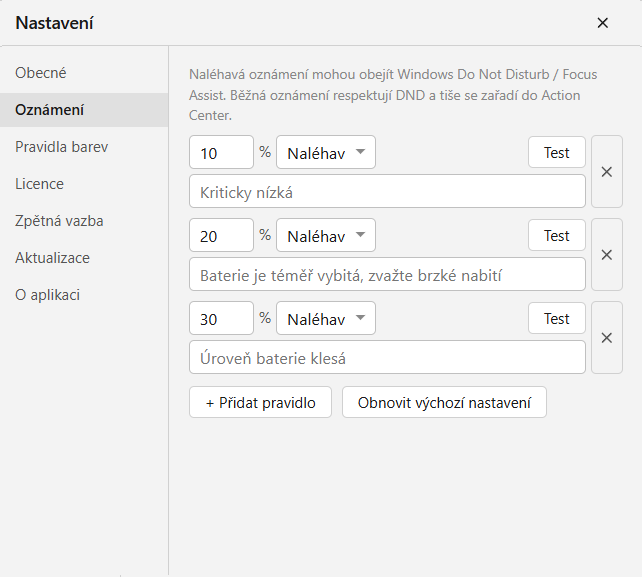Test the 10% rule notification

(x=557, y=152)
